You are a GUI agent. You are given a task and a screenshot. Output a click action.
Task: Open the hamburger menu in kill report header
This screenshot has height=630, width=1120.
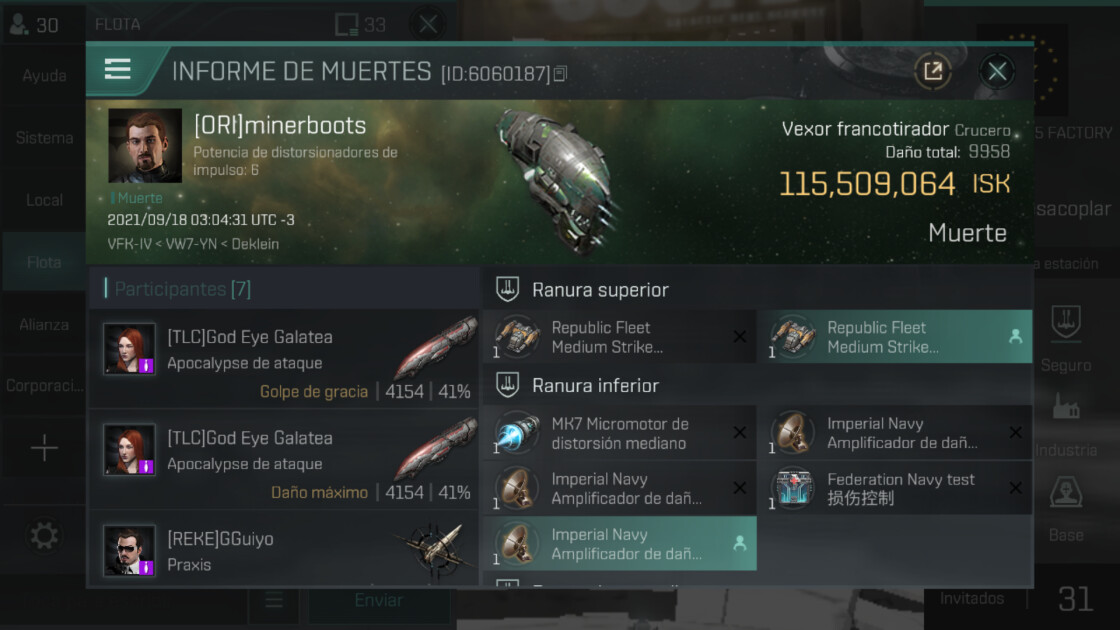118,69
